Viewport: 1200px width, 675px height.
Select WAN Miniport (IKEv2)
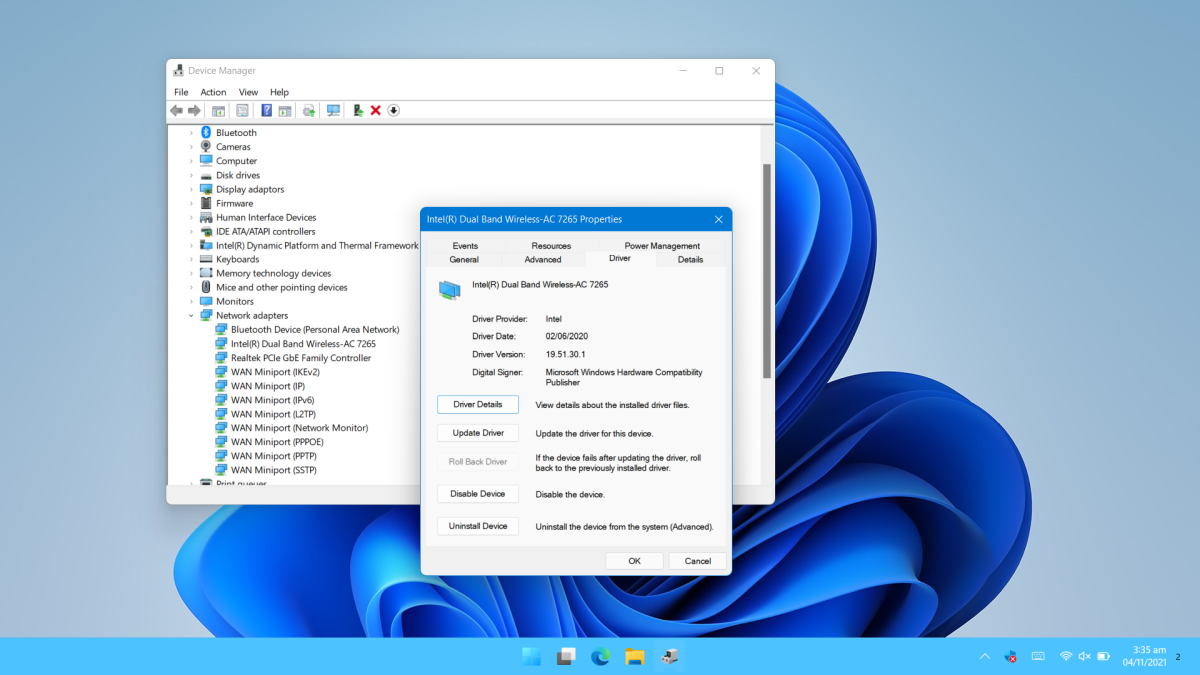[274, 371]
